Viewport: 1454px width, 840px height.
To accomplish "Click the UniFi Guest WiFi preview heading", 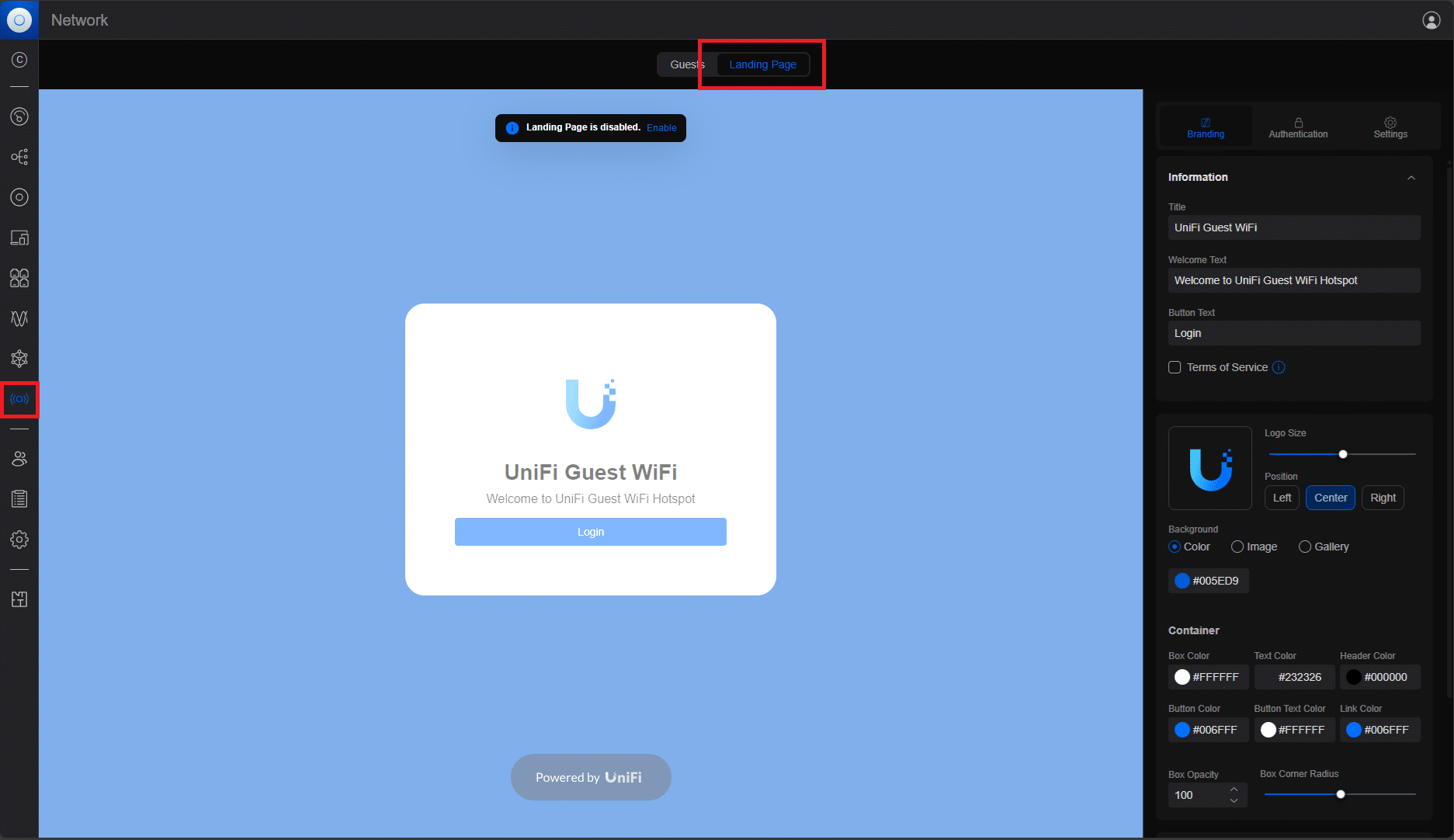I will [591, 472].
